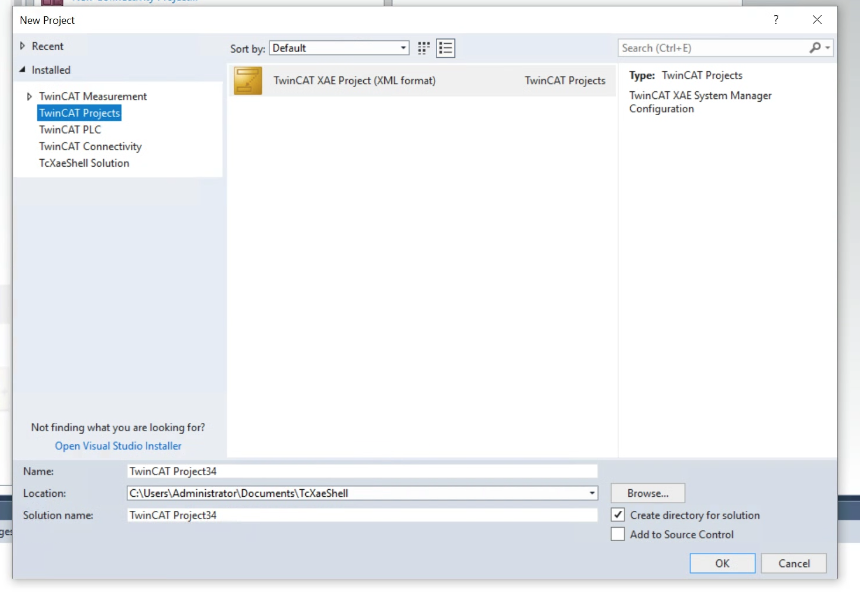Confirm with the OK button

click(x=722, y=563)
